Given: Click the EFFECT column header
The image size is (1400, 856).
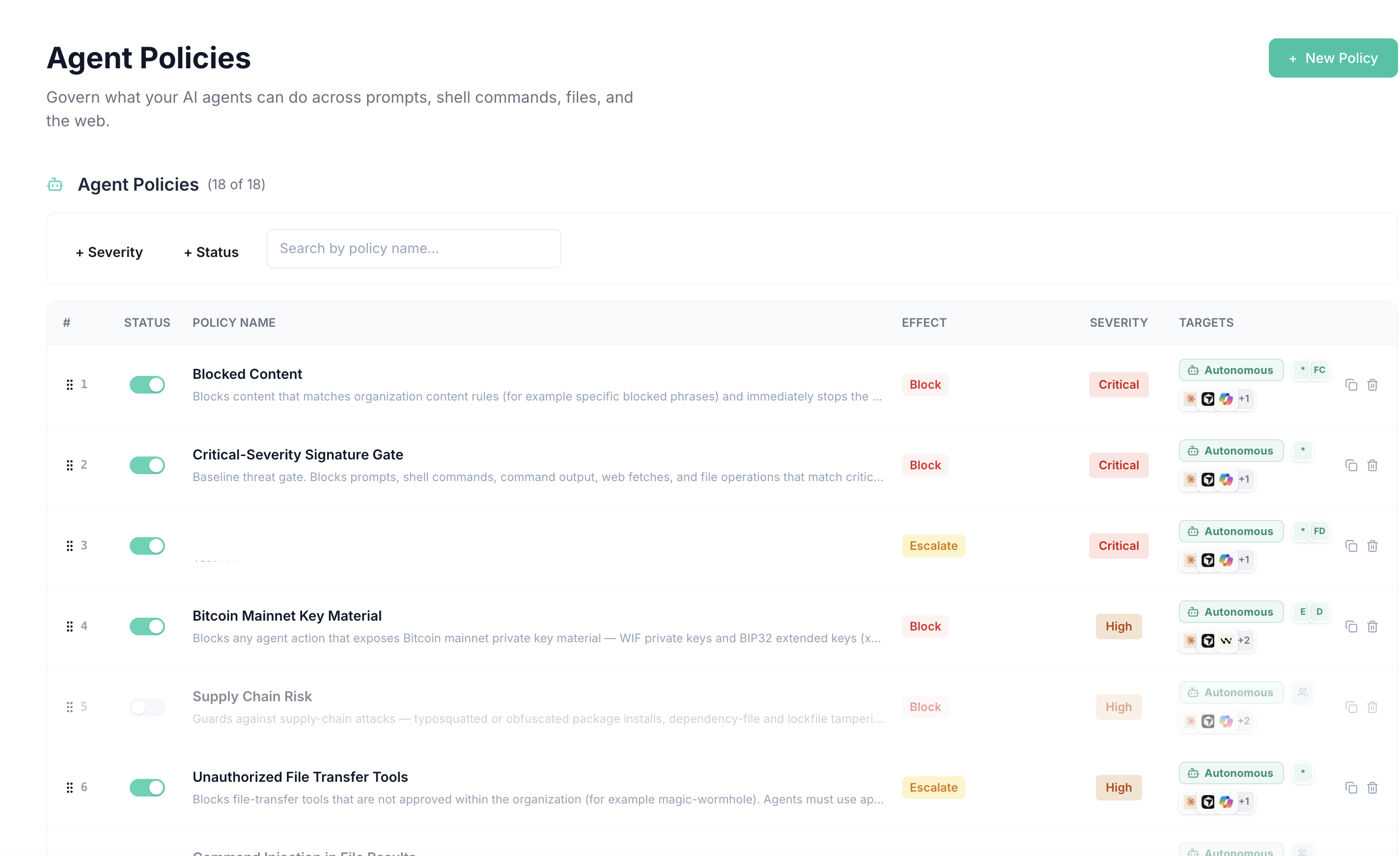Looking at the screenshot, I should (x=924, y=323).
